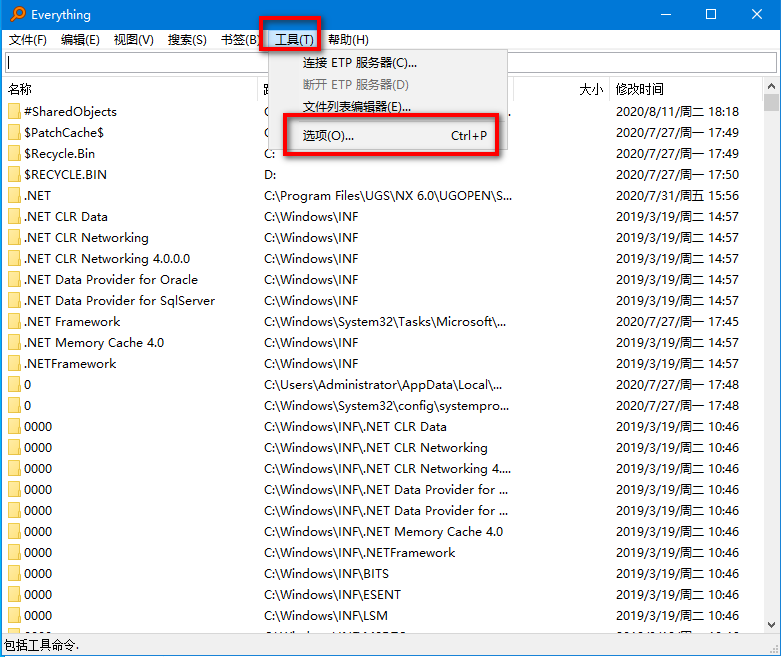Click date 2020/7/27/周一 17:50

(x=677, y=174)
